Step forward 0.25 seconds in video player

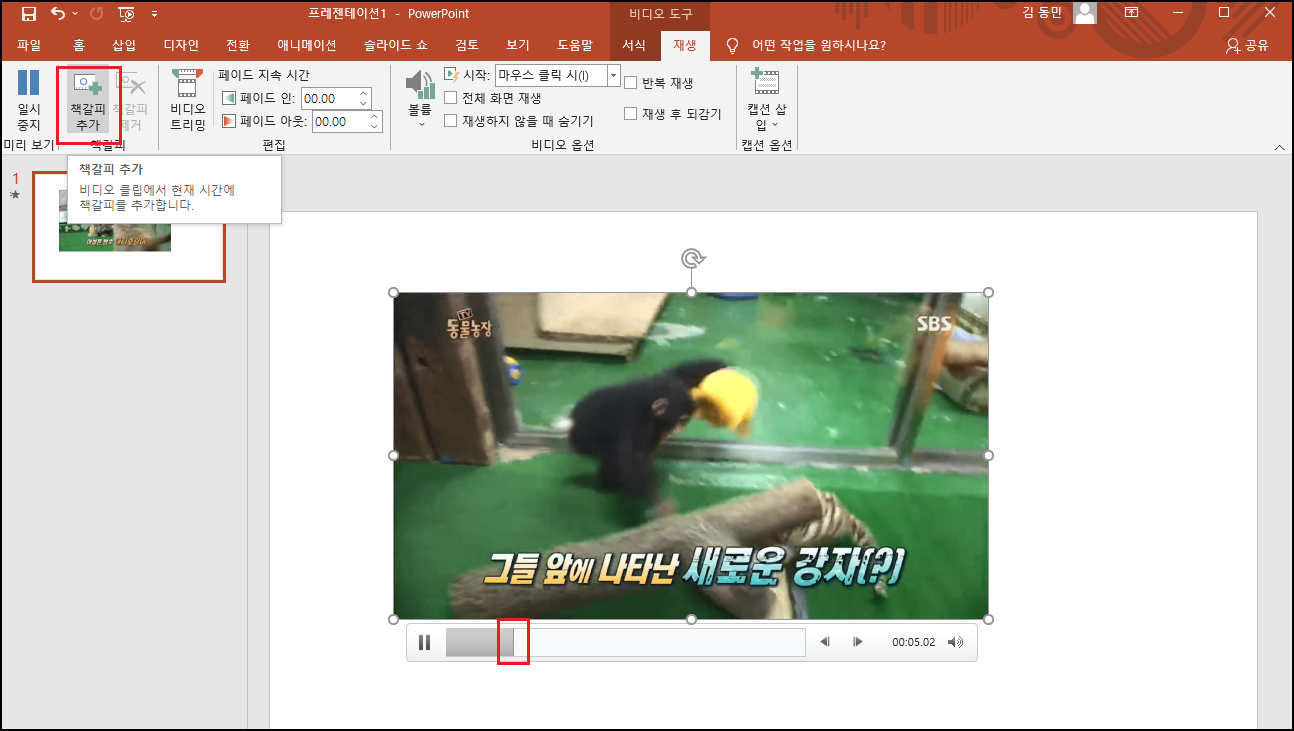click(857, 642)
